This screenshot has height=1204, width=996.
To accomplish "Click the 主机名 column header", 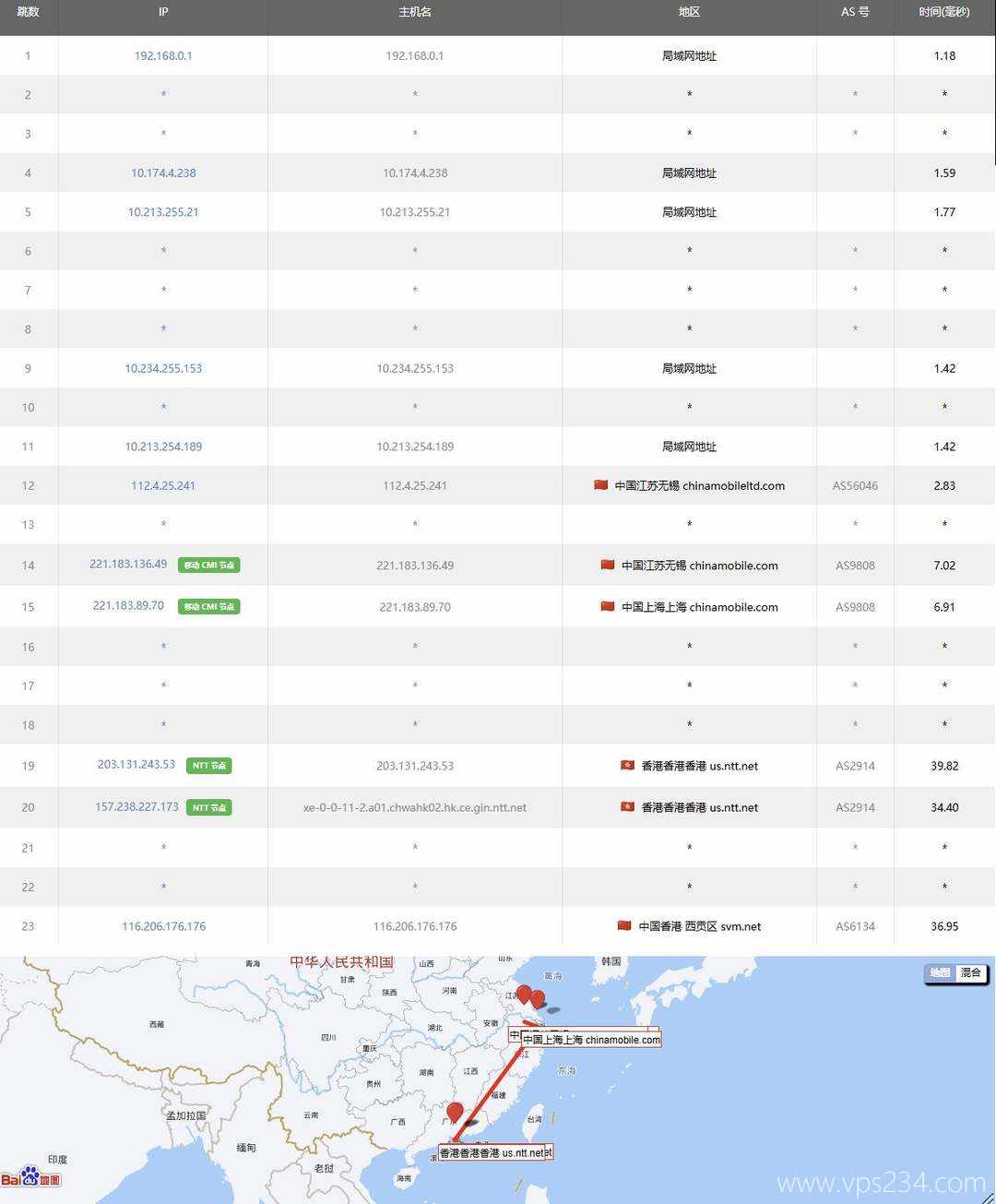I will [x=415, y=12].
